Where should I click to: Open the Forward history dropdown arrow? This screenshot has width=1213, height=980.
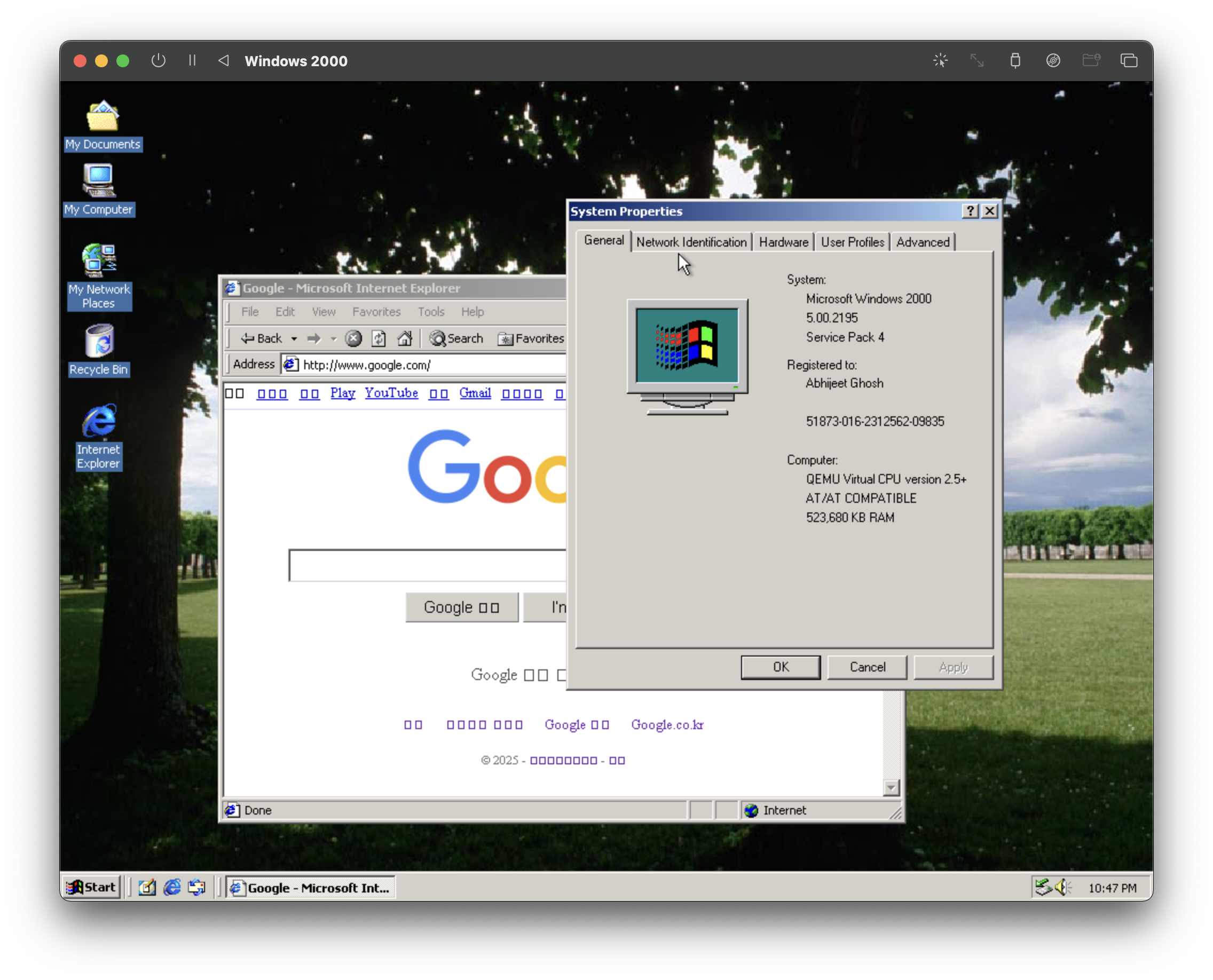334,339
